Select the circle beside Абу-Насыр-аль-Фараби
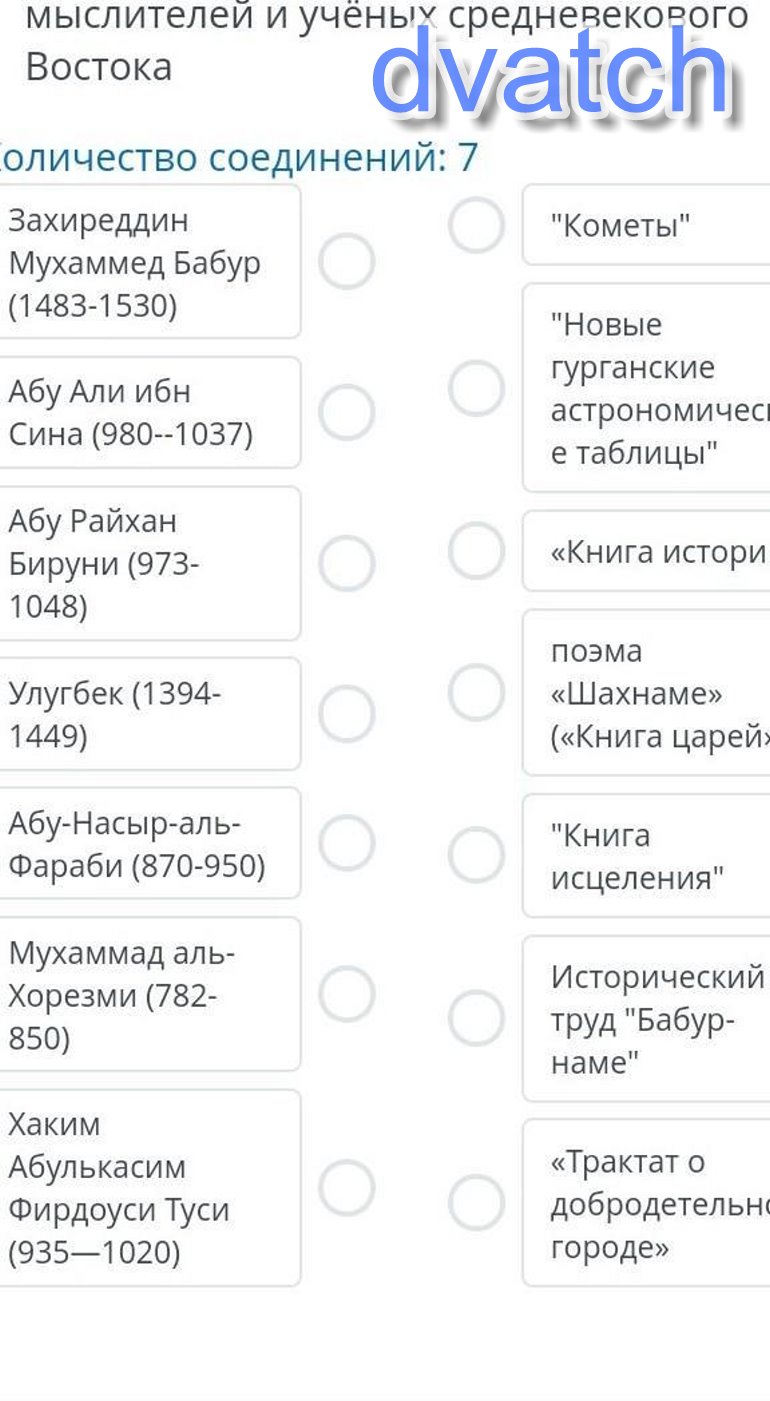Image resolution: width=770 pixels, height=1401 pixels. [346, 843]
